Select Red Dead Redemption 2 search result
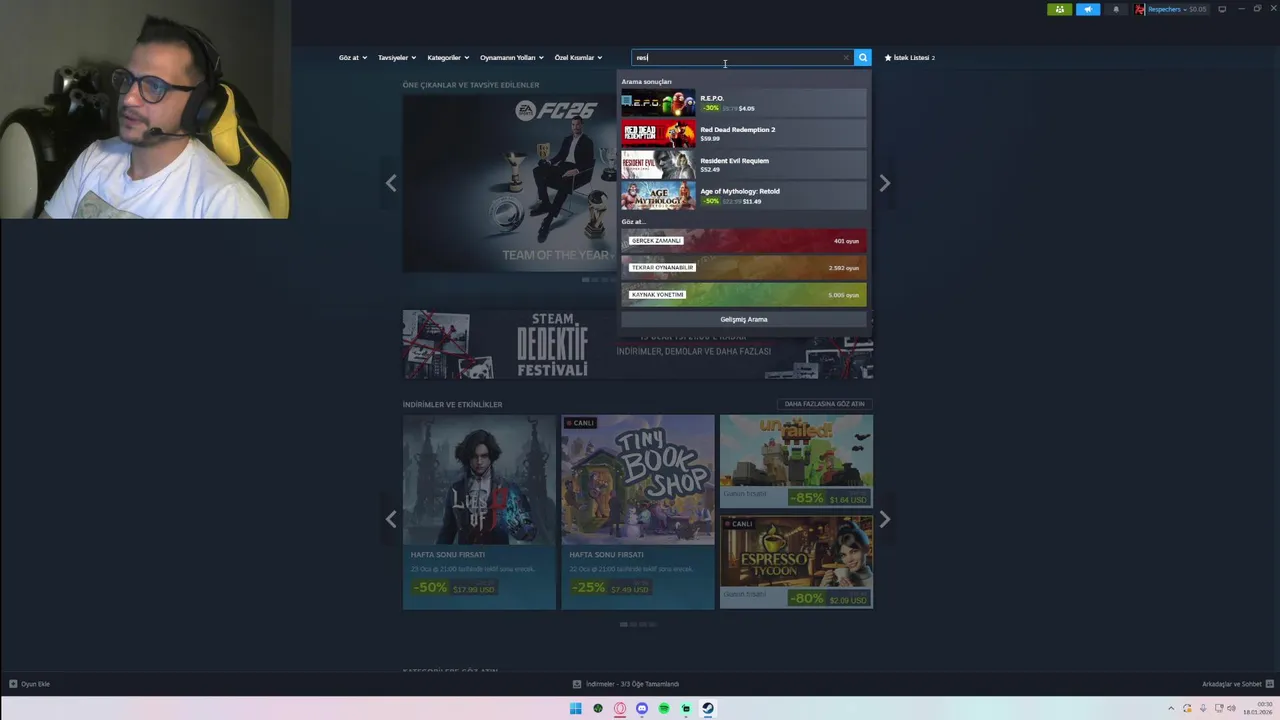The image size is (1280, 720). 744,134
